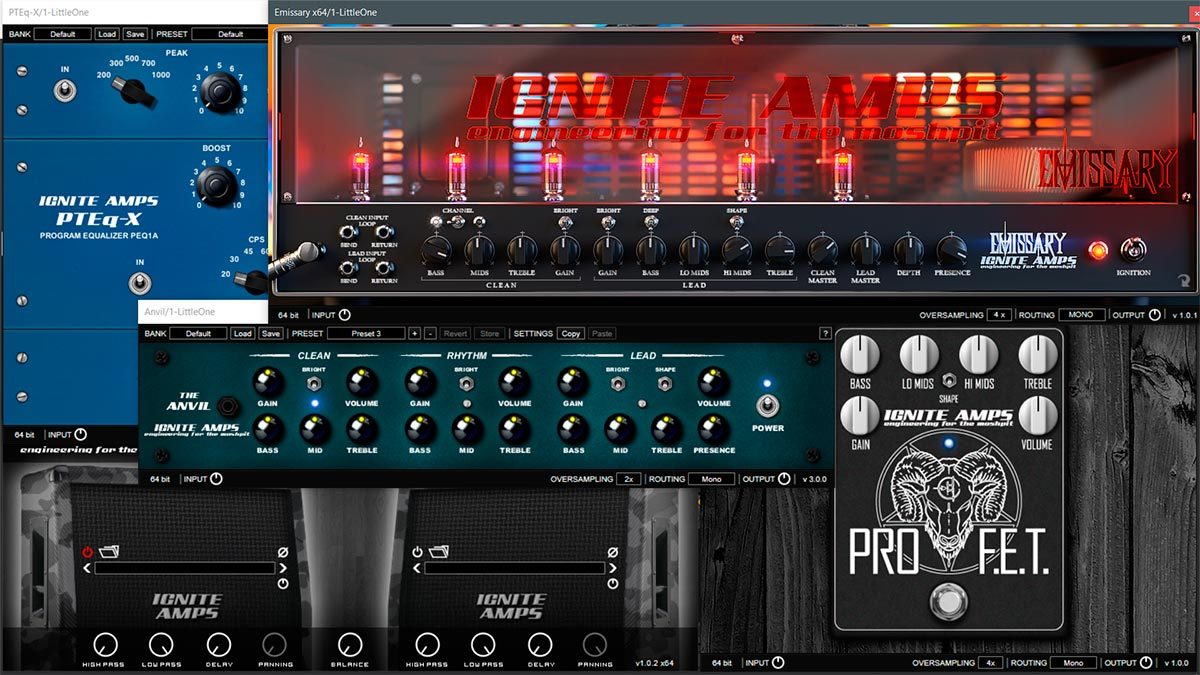Click PTEq-X Save button

click(x=135, y=34)
